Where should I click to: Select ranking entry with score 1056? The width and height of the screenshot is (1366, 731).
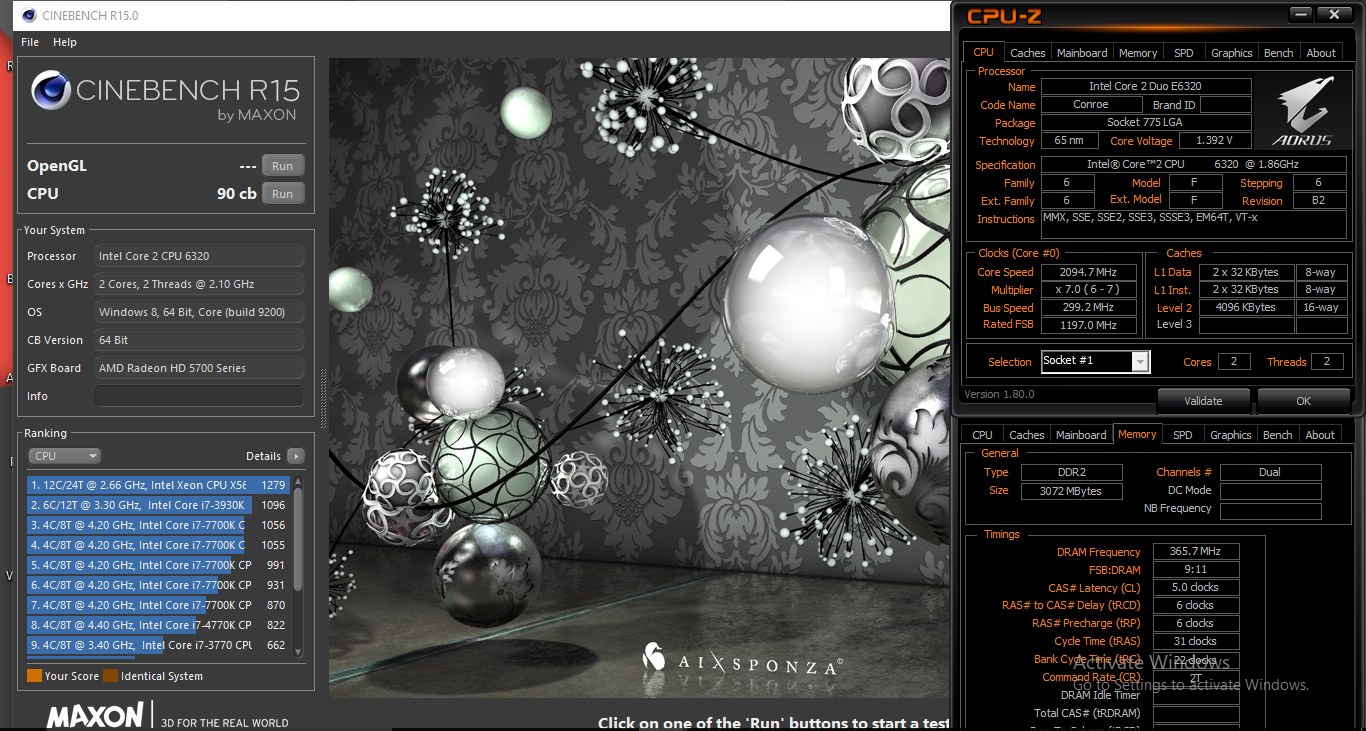click(158, 525)
